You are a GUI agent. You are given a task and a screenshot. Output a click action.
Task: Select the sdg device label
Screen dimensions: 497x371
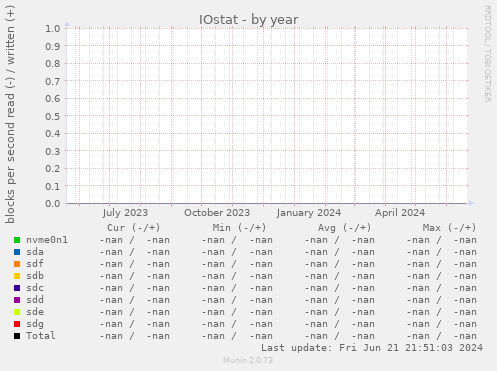point(35,324)
